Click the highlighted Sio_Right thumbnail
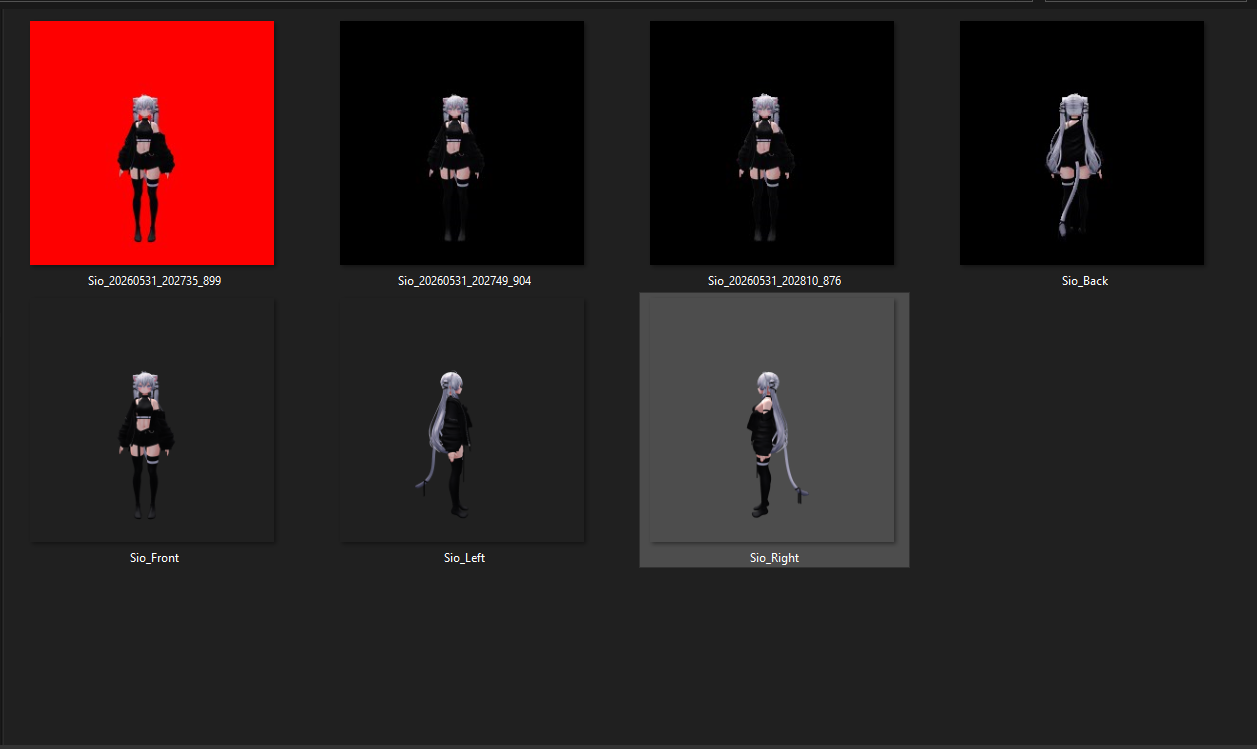 tap(772, 420)
